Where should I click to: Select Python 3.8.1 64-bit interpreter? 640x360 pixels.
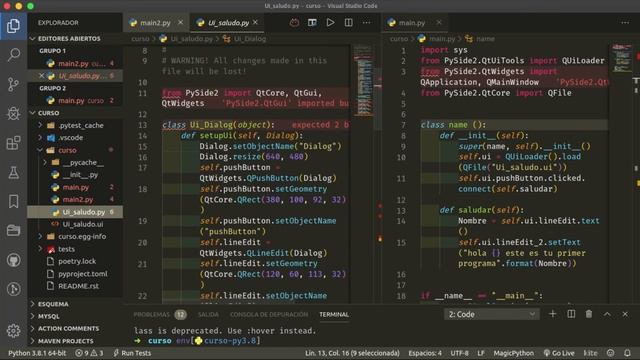click(37, 353)
